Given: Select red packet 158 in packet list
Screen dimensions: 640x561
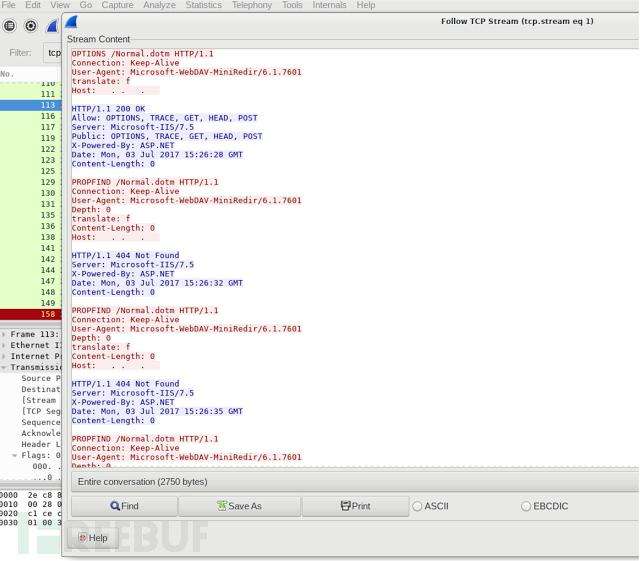Looking at the screenshot, I should (x=31, y=314).
